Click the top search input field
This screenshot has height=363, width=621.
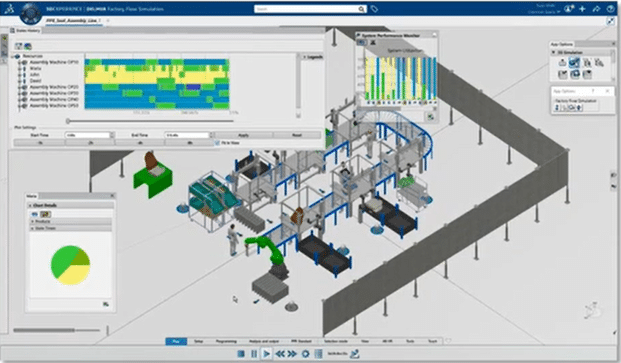306,9
